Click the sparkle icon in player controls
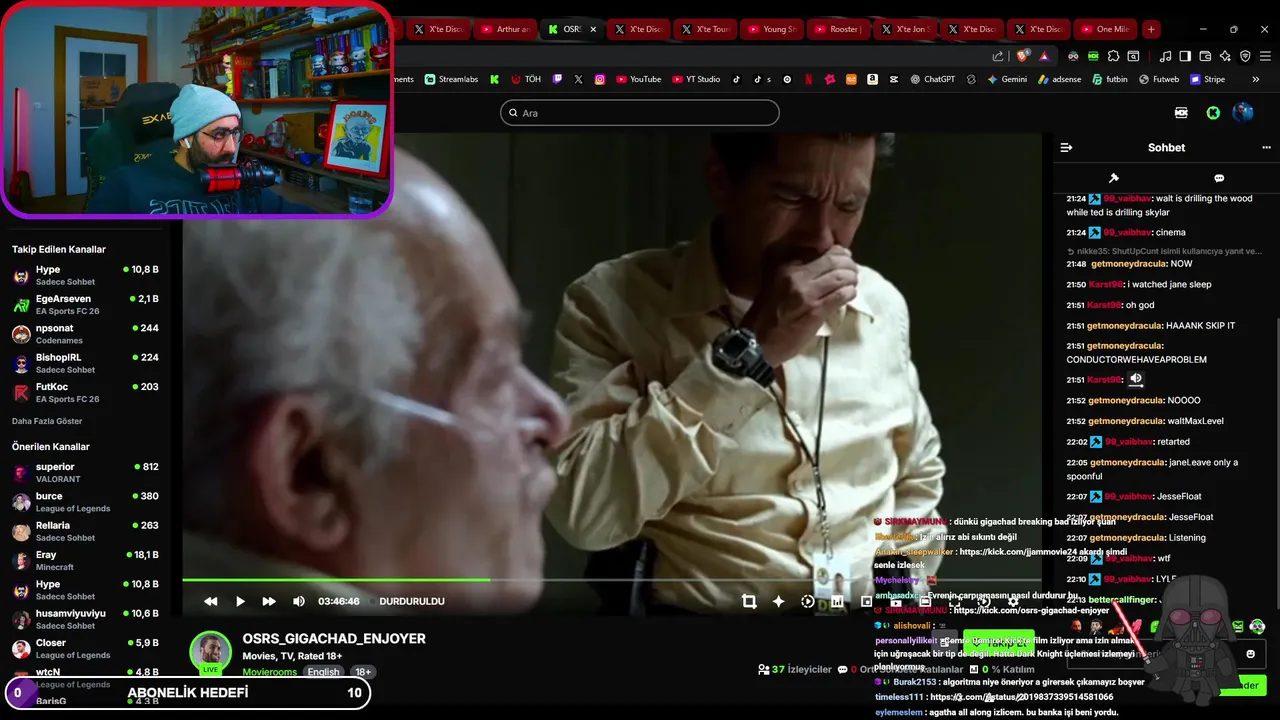The height and width of the screenshot is (720, 1280). (778, 601)
